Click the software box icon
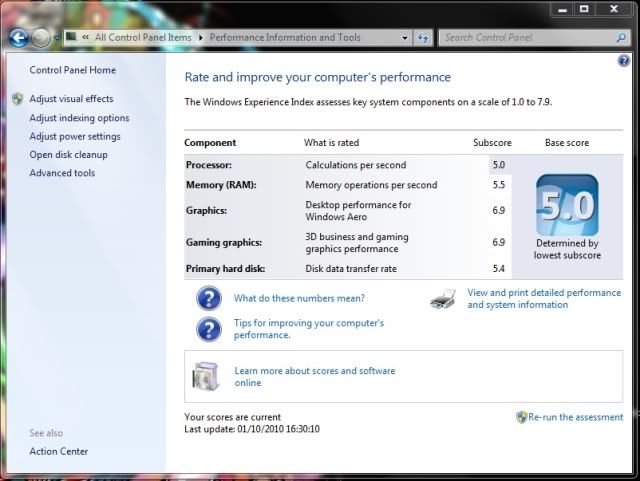Screen dimensions: 640x481 [x=206, y=376]
